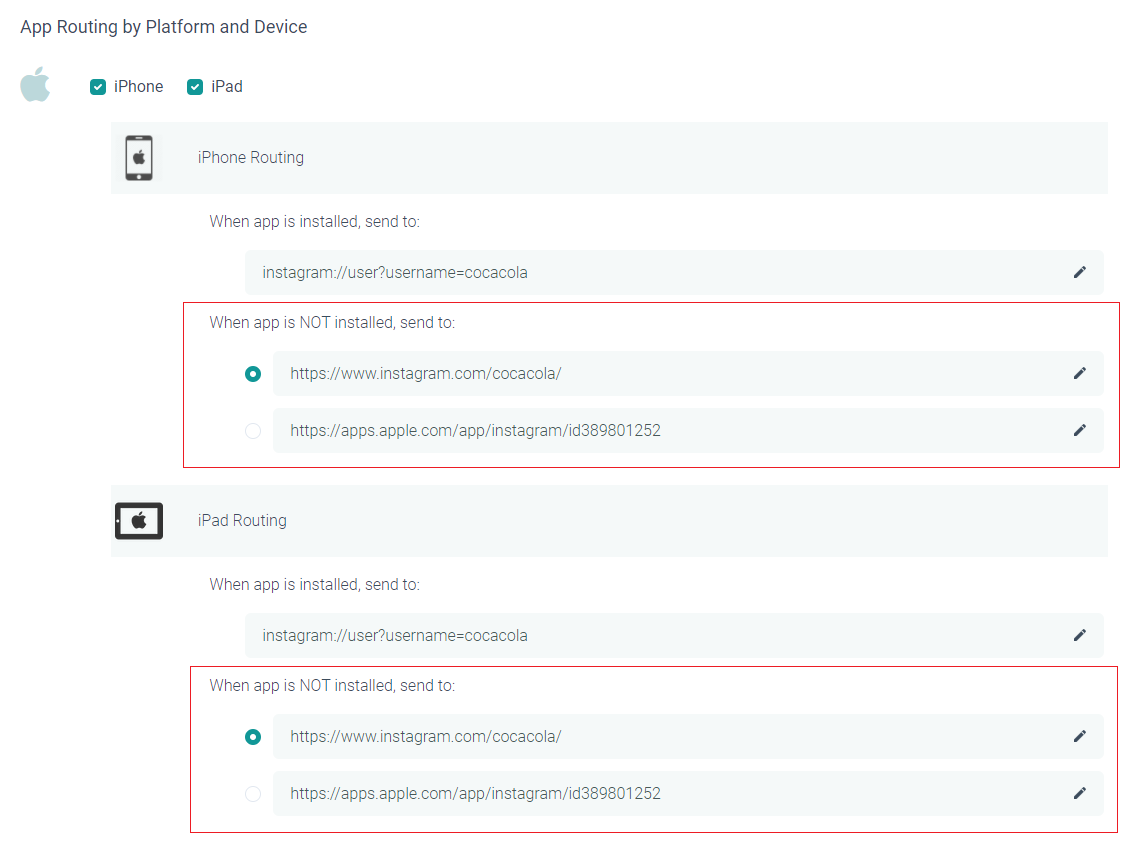Edit iPad Instagram web URL via pencil icon
Image resolution: width=1131 pixels, height=844 pixels.
pos(1080,737)
